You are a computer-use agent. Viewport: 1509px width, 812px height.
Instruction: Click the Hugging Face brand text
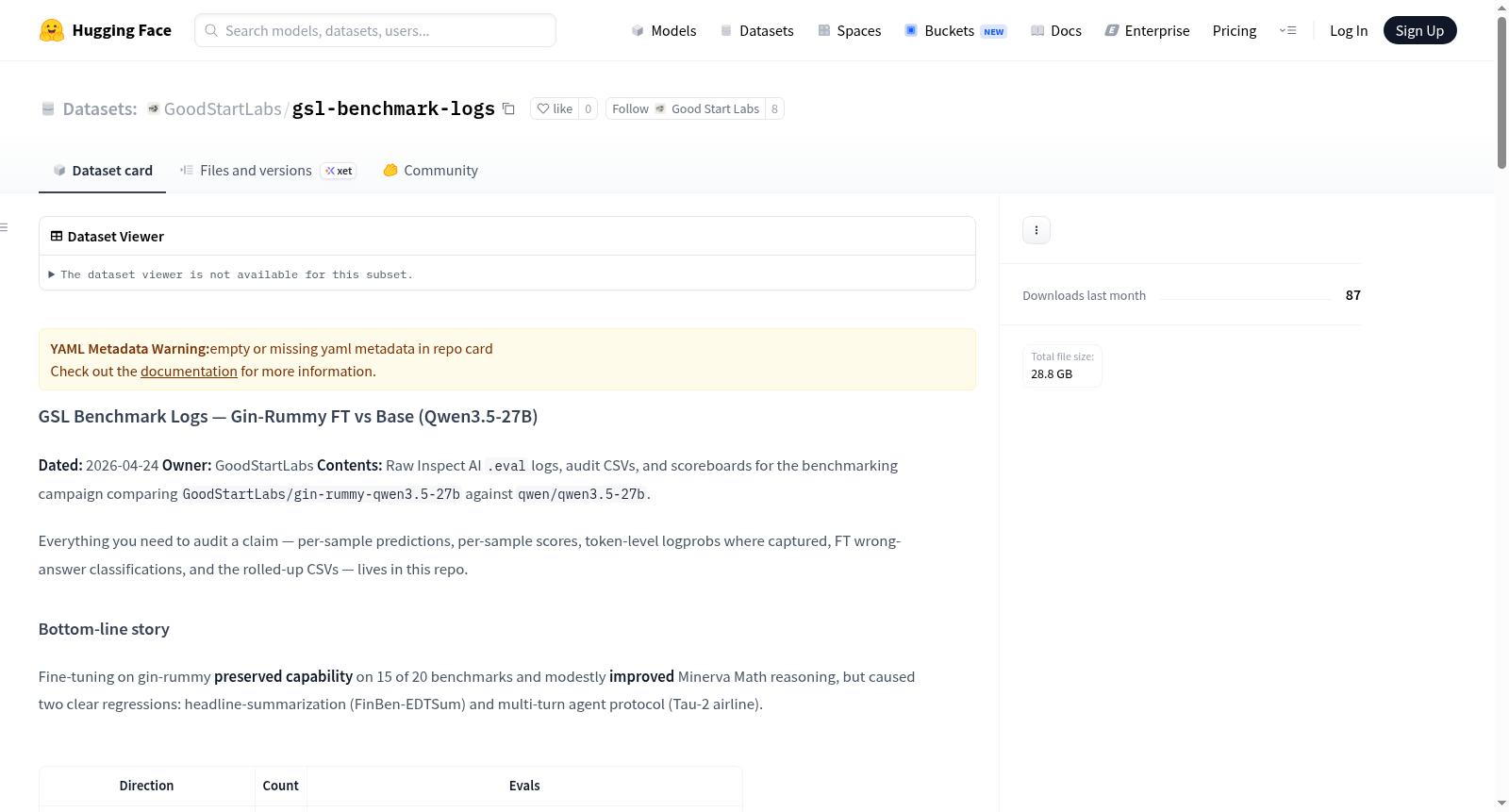(122, 30)
